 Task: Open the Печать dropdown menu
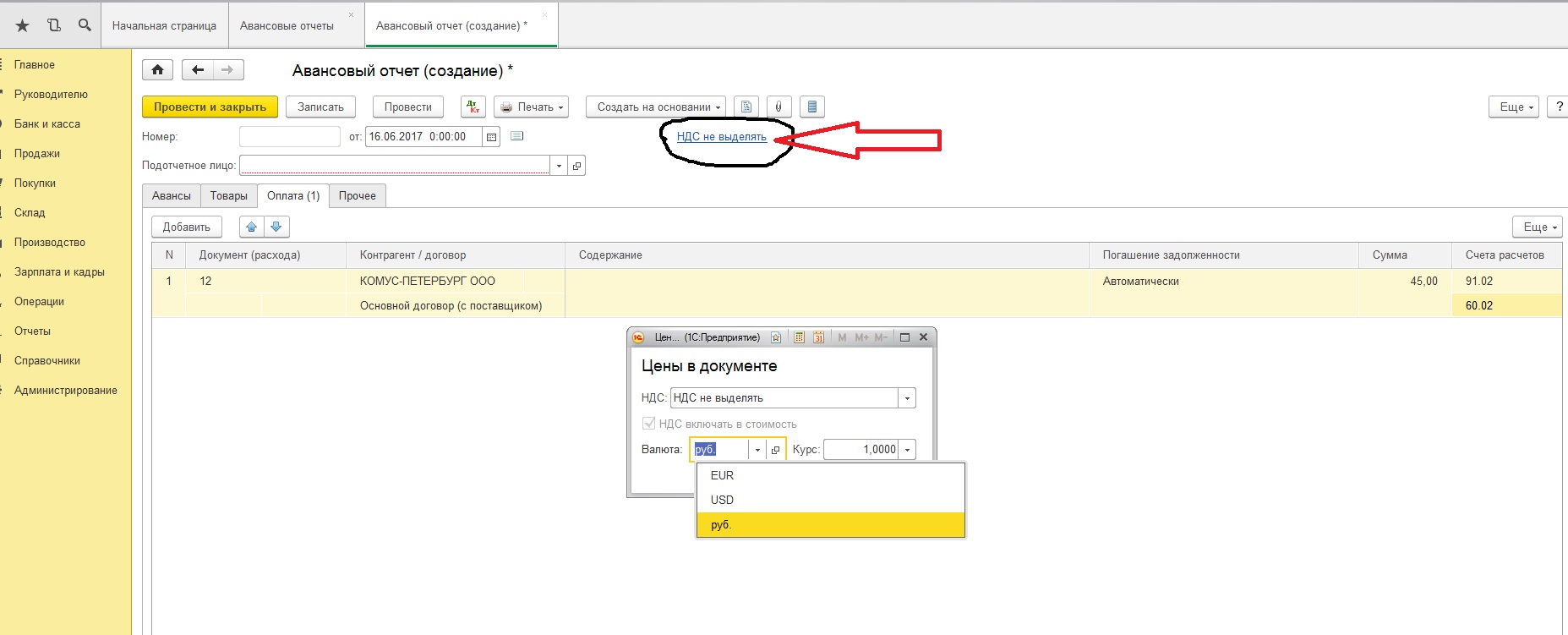[x=531, y=107]
